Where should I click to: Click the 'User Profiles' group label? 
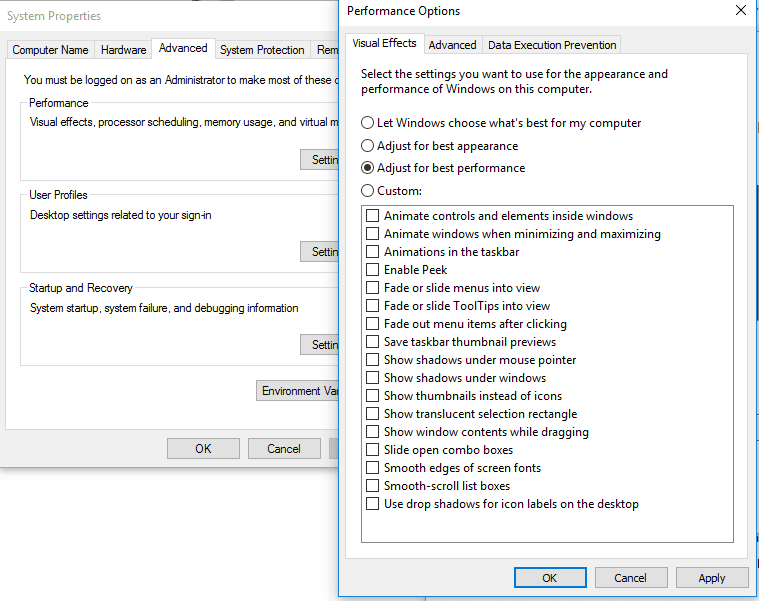click(x=58, y=195)
